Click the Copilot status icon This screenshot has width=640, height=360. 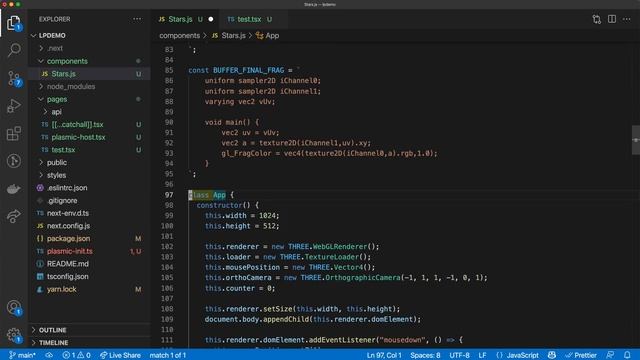pyautogui.click(x=552, y=355)
